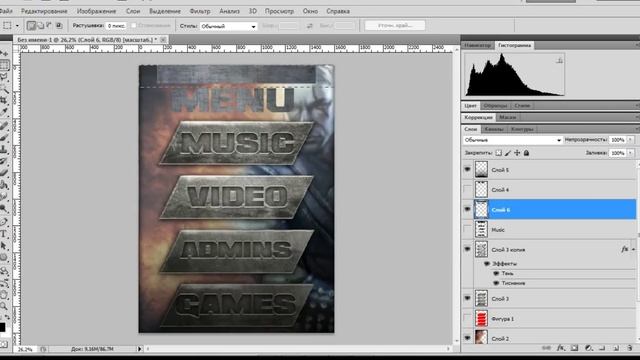Click the Subtract from selection icon

(49, 26)
